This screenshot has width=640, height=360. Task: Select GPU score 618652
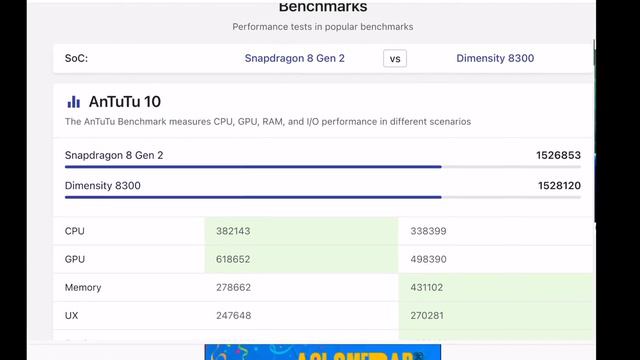coord(233,259)
